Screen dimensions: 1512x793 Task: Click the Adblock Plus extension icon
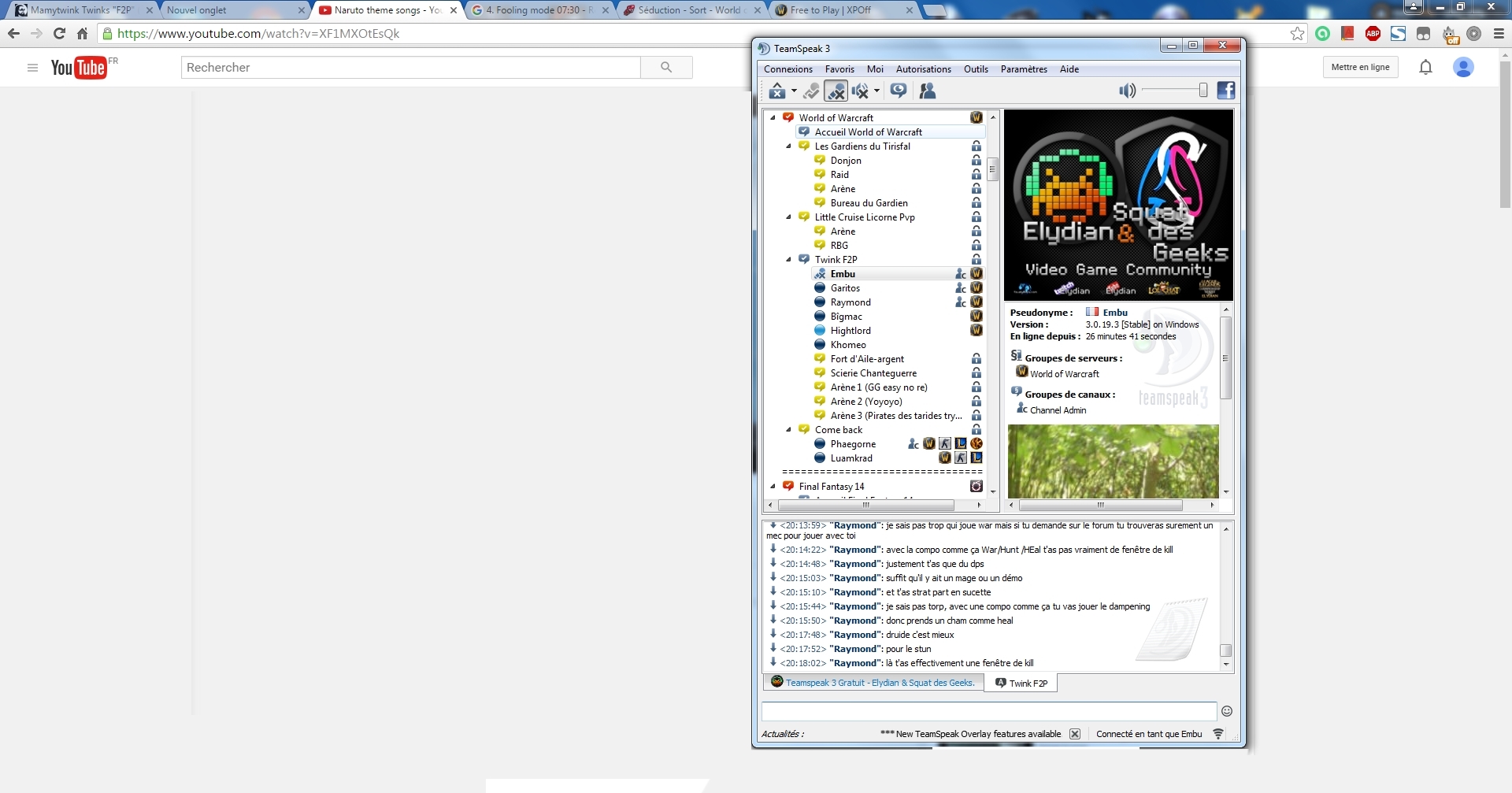tap(1373, 34)
